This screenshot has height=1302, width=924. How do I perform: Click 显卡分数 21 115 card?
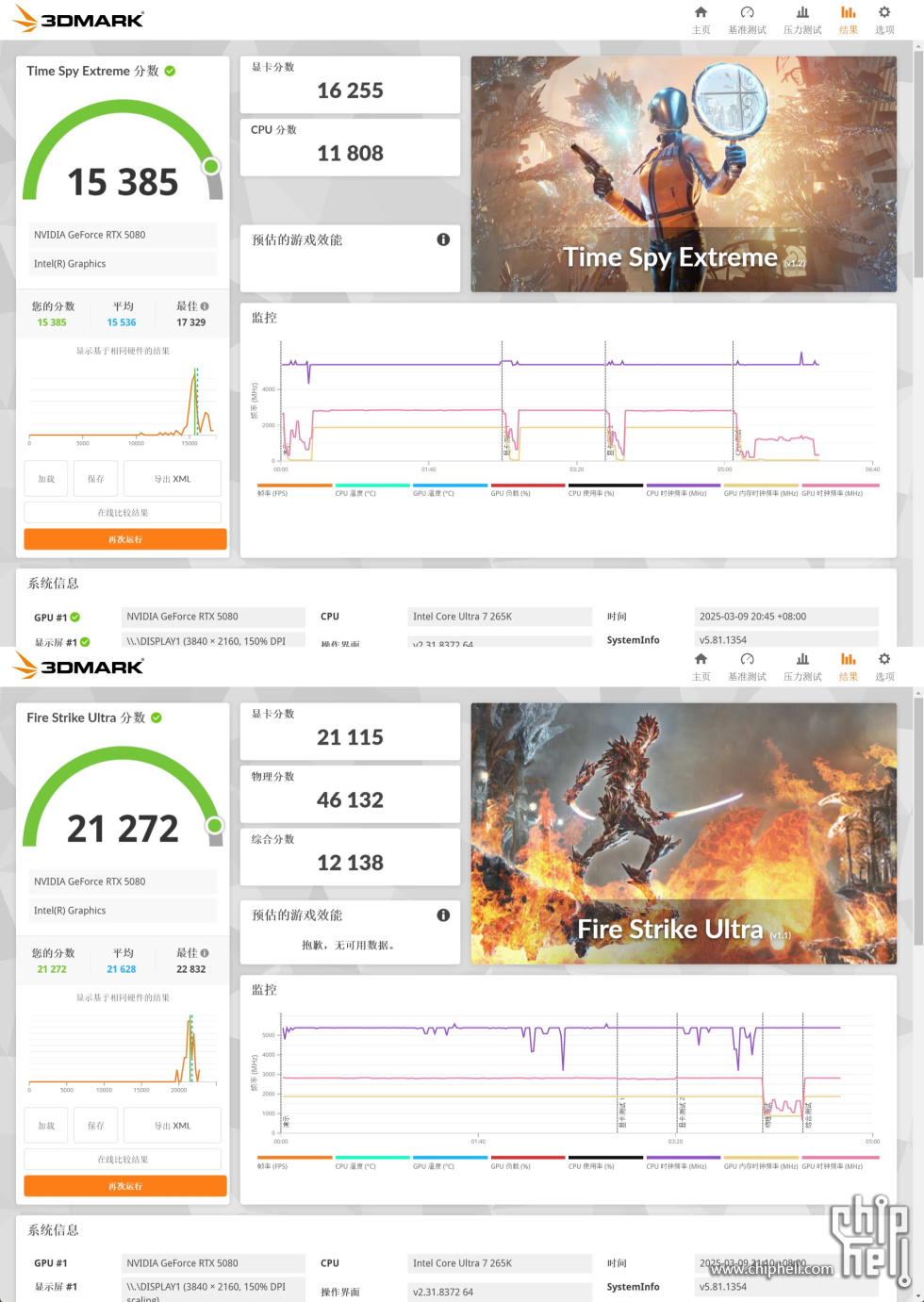click(350, 732)
